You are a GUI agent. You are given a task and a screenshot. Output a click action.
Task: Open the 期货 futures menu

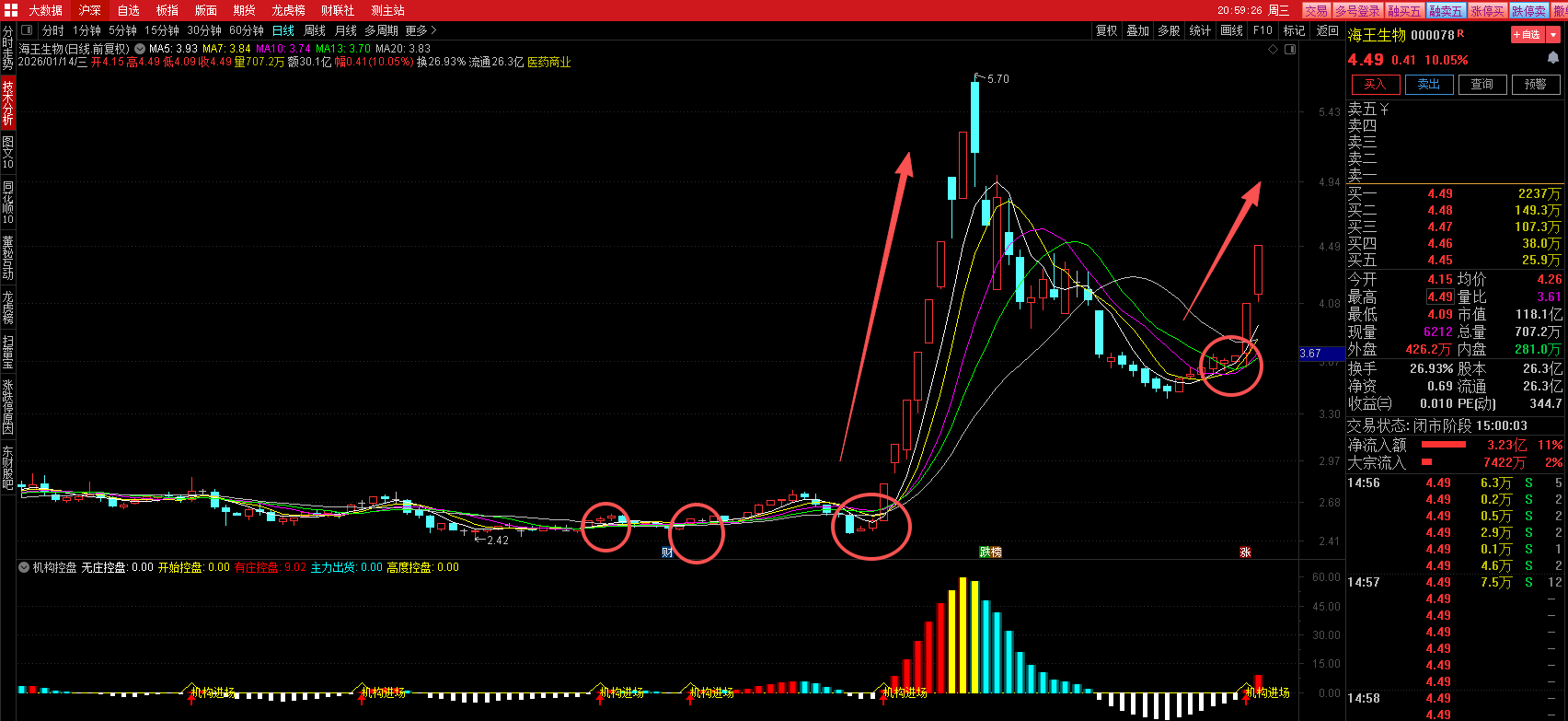tap(245, 10)
